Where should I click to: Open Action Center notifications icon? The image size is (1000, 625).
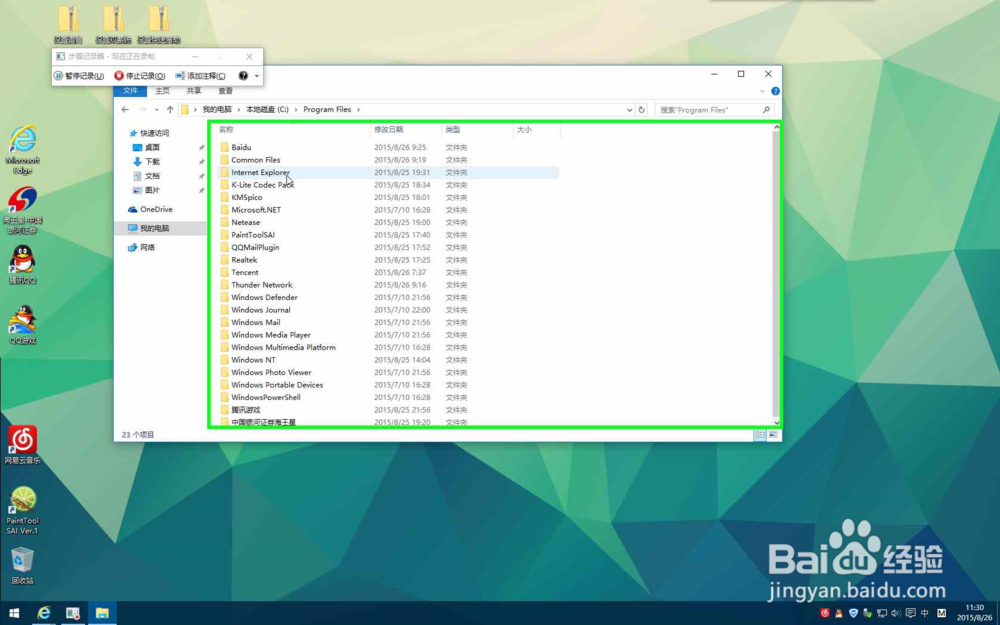pyautogui.click(x=911, y=614)
